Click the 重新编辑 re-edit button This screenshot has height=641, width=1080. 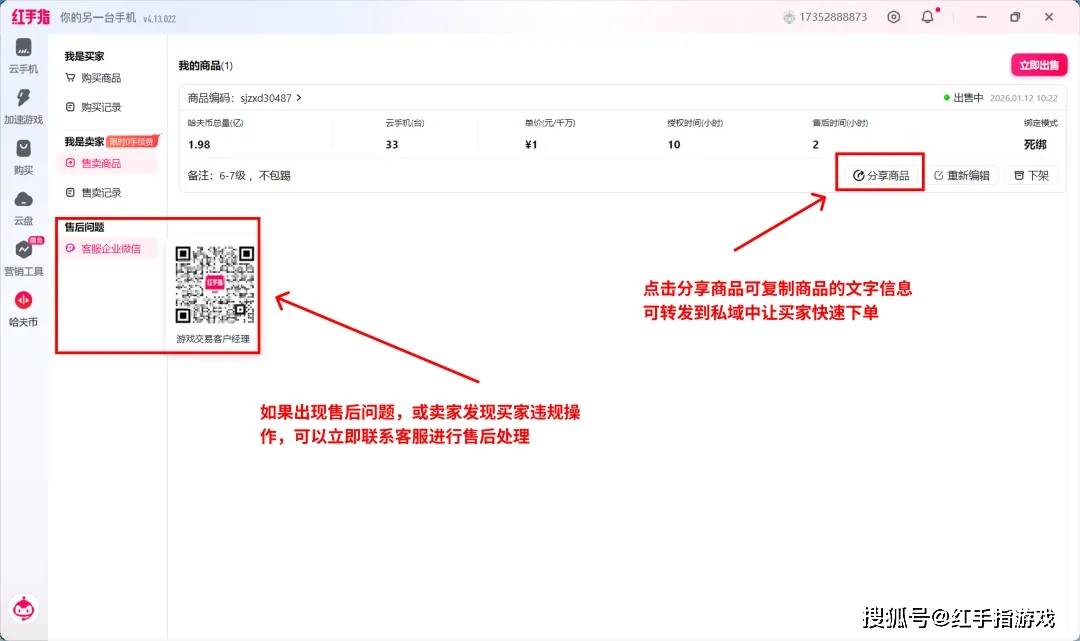coord(962,176)
